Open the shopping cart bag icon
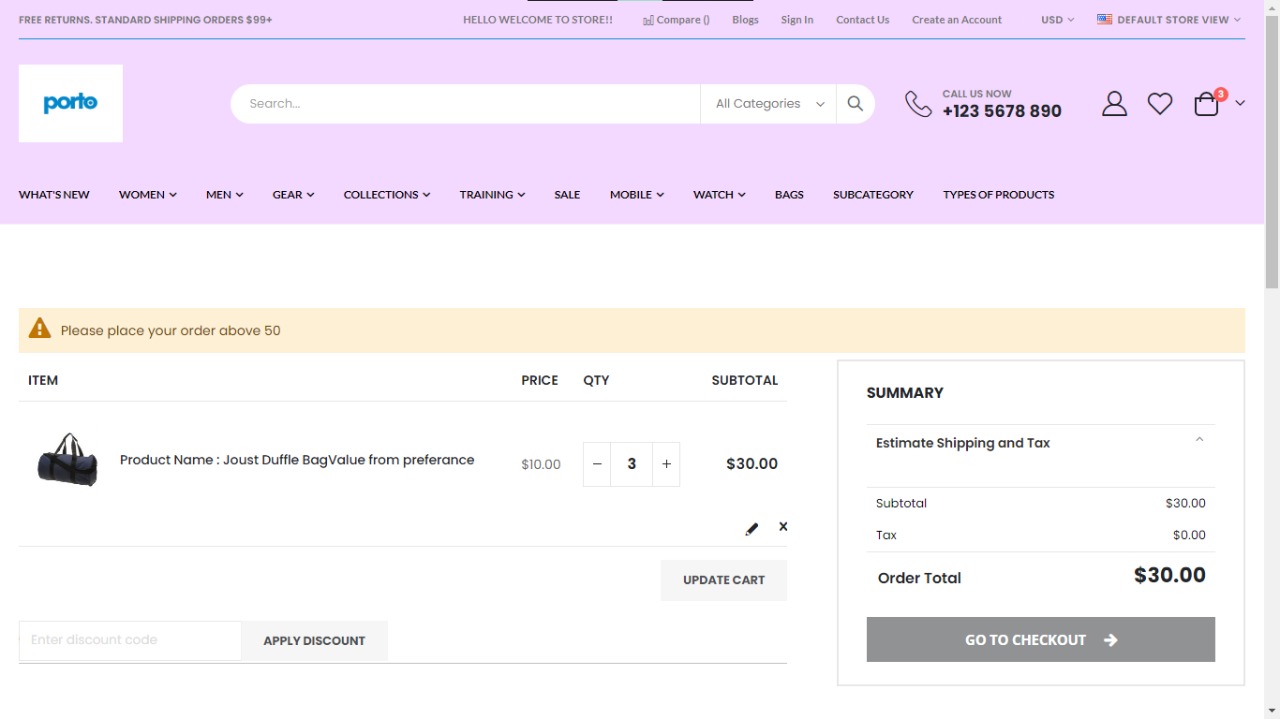This screenshot has height=719, width=1280. pyautogui.click(x=1207, y=104)
